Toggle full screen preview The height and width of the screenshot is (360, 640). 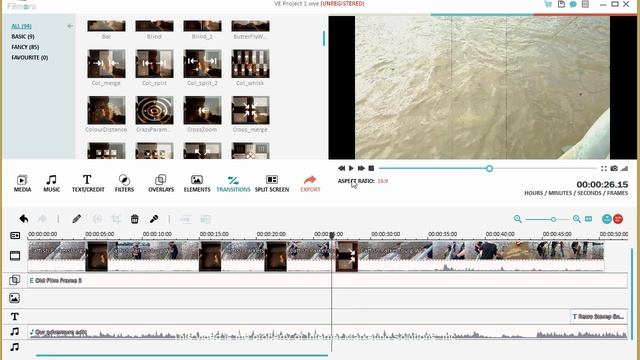point(604,168)
